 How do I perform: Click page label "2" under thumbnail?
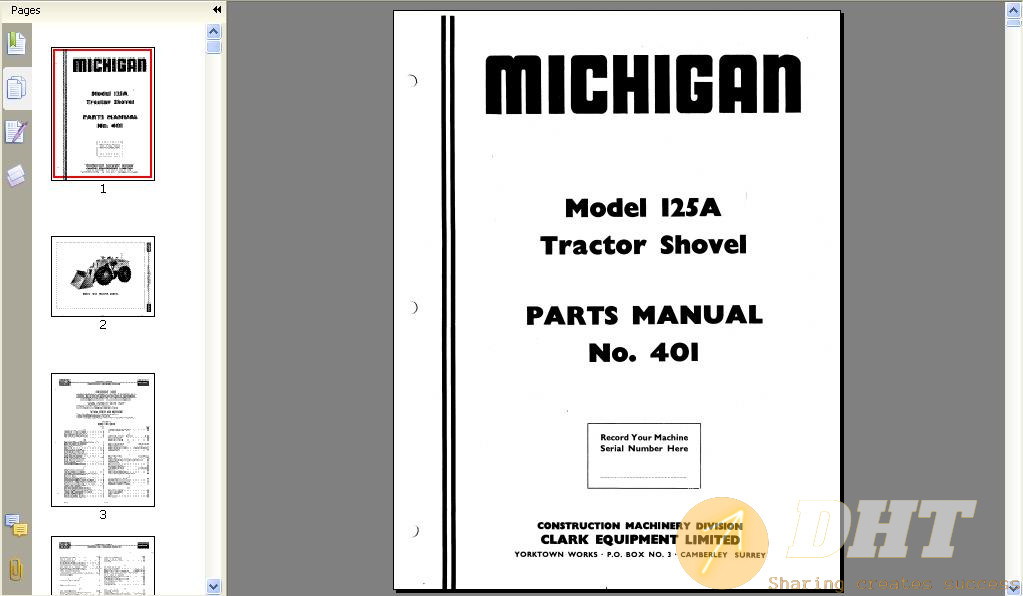click(x=103, y=324)
